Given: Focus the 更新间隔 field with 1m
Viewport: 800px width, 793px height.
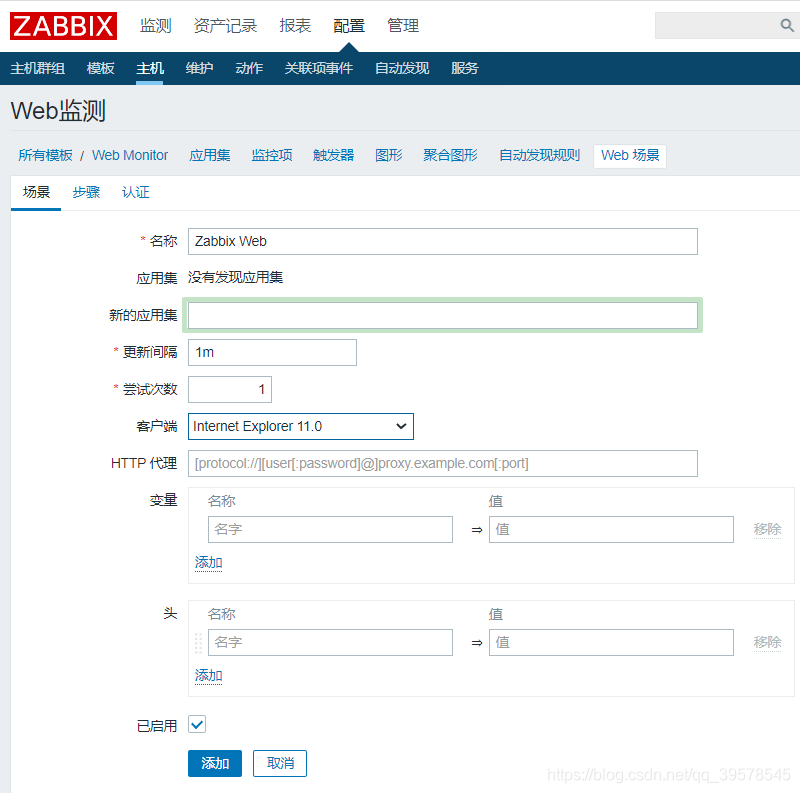Looking at the screenshot, I should (x=272, y=353).
